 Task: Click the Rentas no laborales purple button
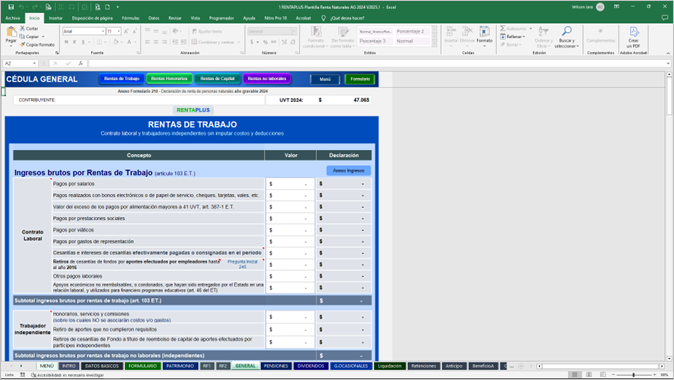pyautogui.click(x=267, y=79)
